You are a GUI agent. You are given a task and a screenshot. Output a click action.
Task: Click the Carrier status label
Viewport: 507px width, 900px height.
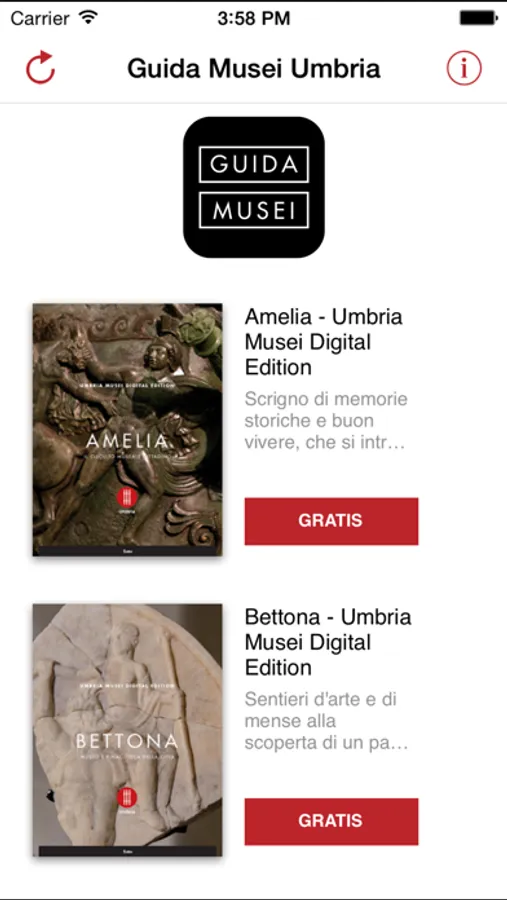coord(41,18)
